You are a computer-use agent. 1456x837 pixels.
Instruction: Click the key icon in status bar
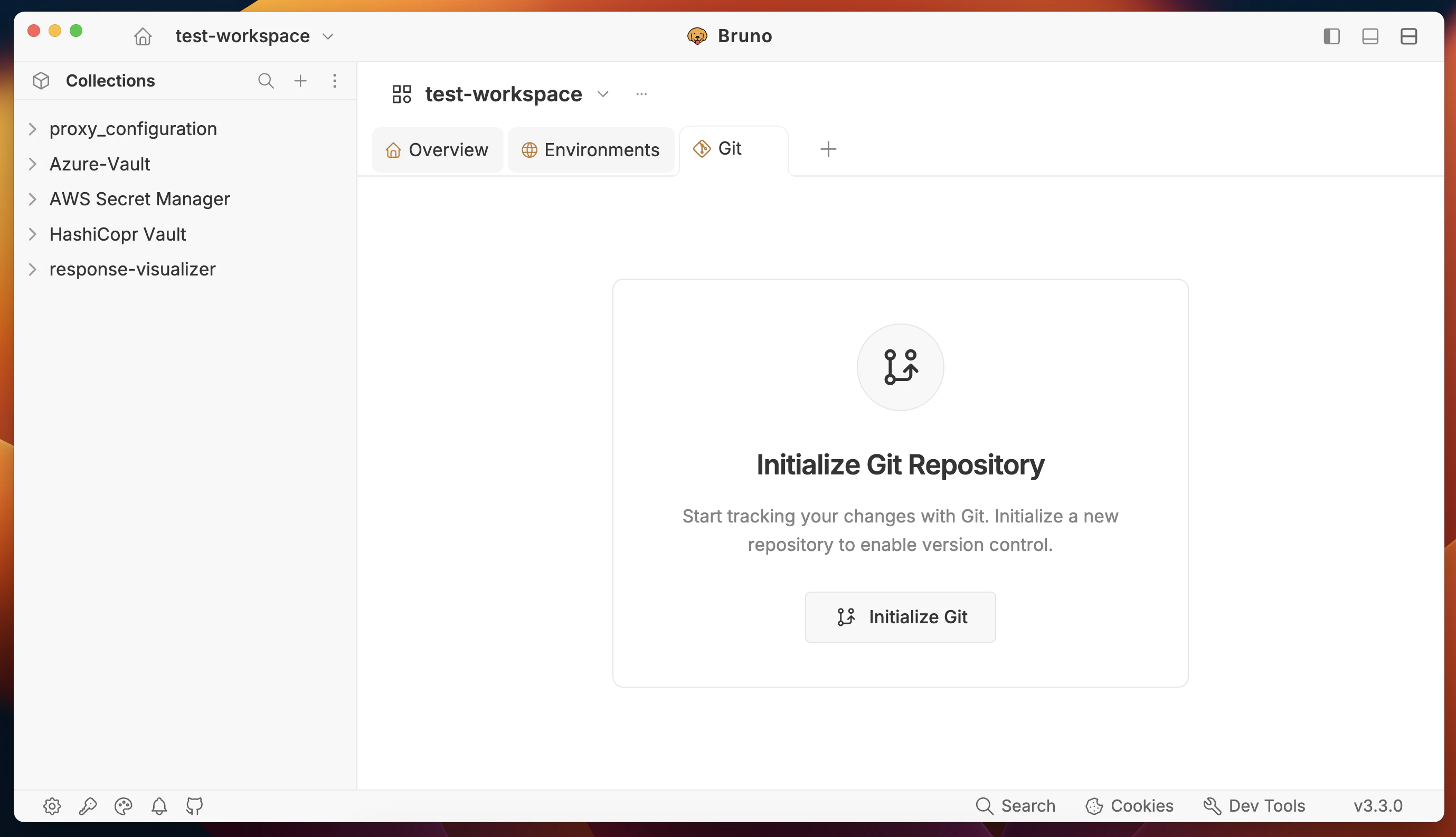pos(88,806)
